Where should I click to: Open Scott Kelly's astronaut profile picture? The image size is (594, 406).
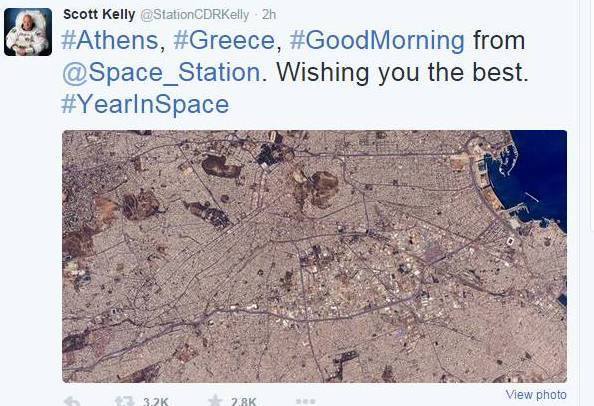(28, 32)
